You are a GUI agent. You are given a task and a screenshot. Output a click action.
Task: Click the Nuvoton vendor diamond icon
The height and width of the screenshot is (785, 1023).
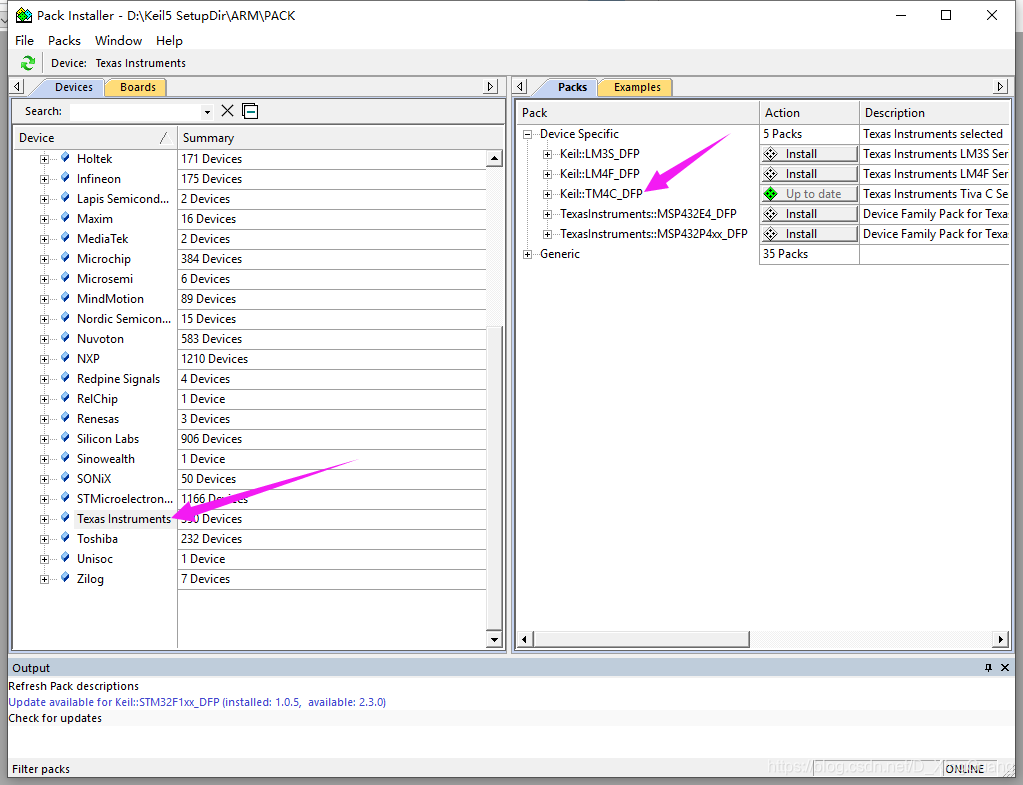click(x=65, y=338)
